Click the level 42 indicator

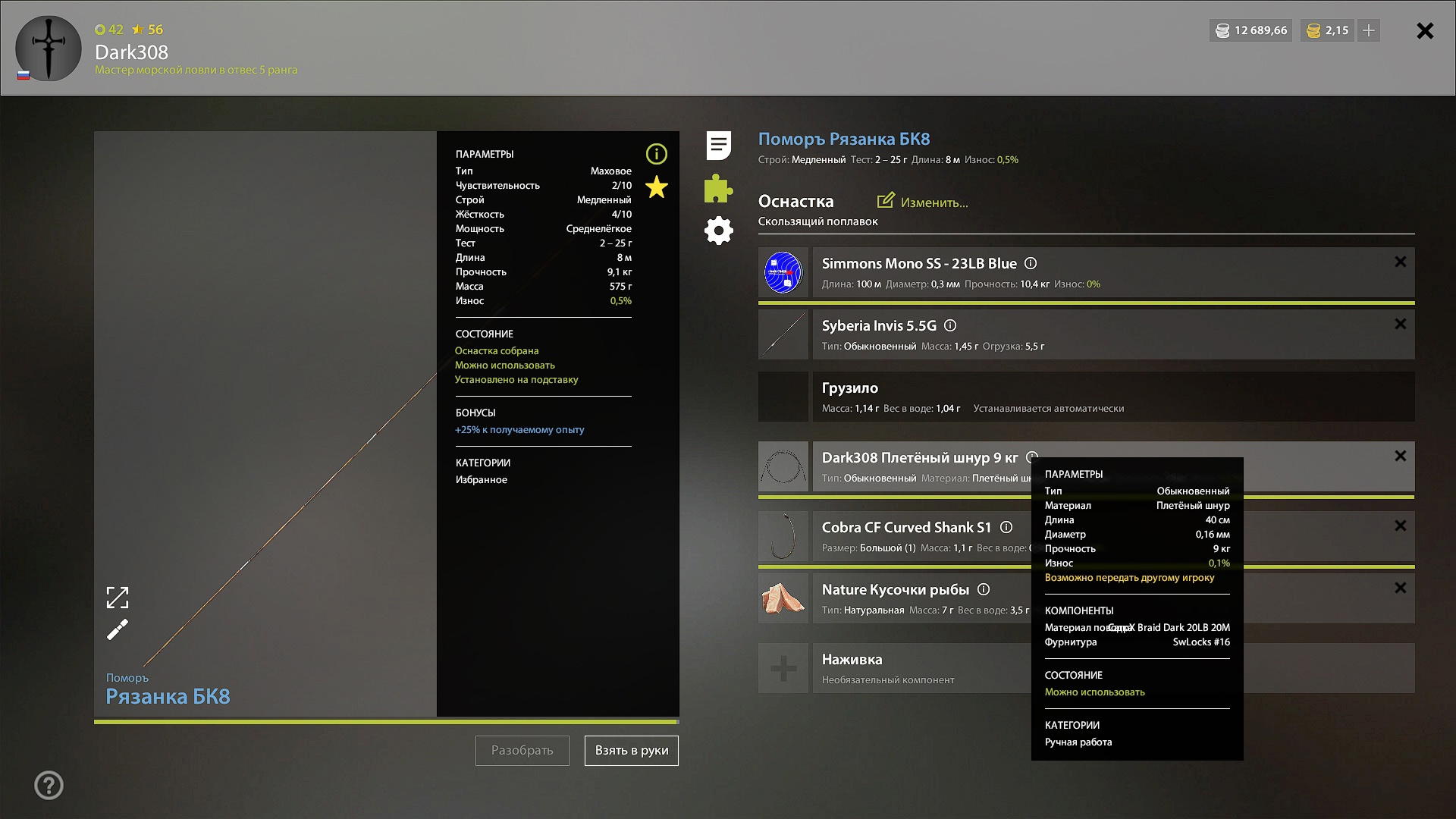coord(109,30)
